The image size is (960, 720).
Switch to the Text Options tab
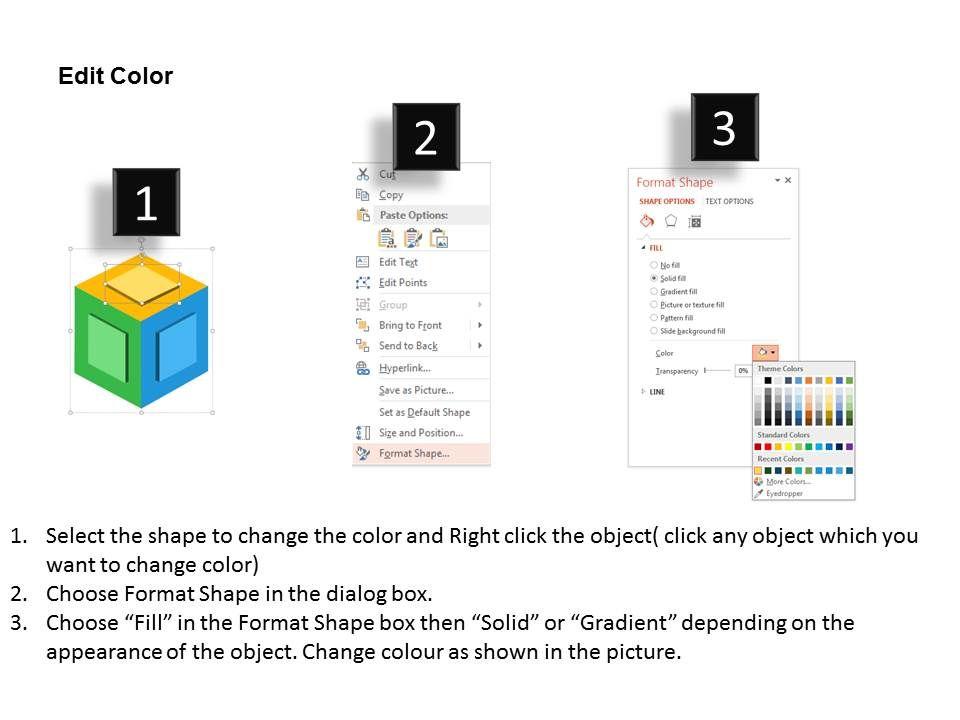click(x=729, y=202)
